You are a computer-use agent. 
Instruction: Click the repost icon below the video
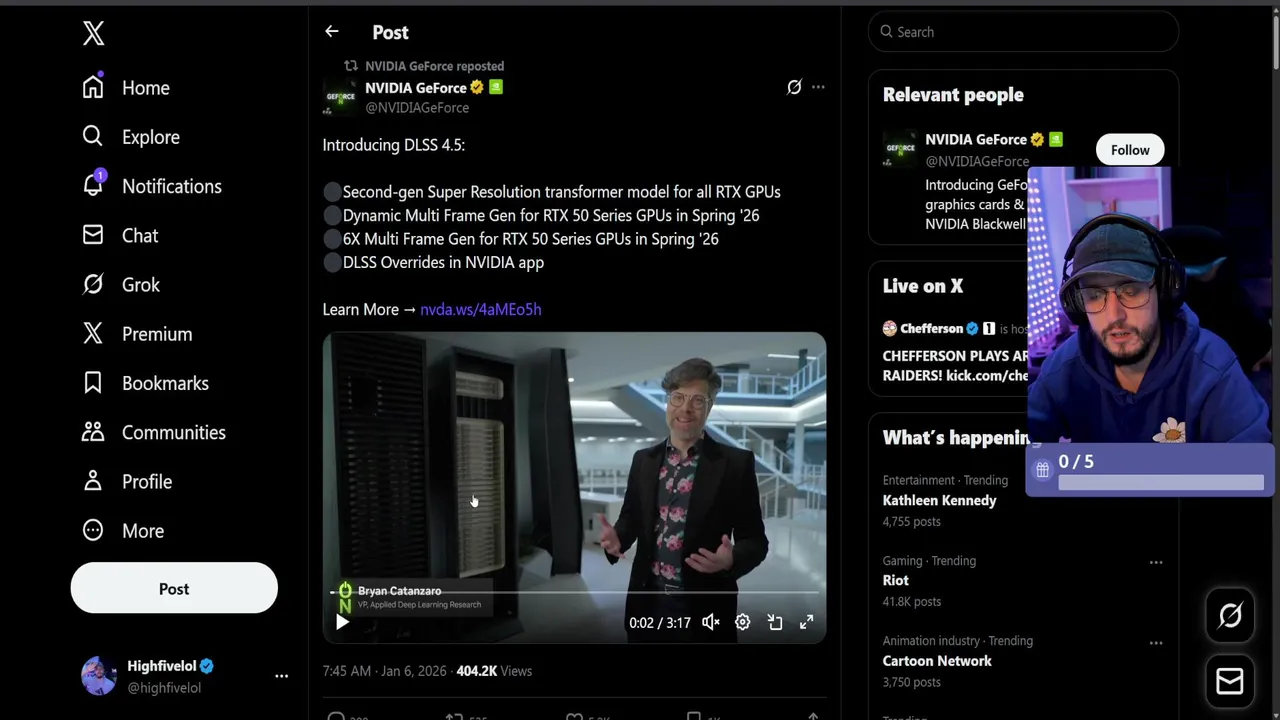[454, 716]
